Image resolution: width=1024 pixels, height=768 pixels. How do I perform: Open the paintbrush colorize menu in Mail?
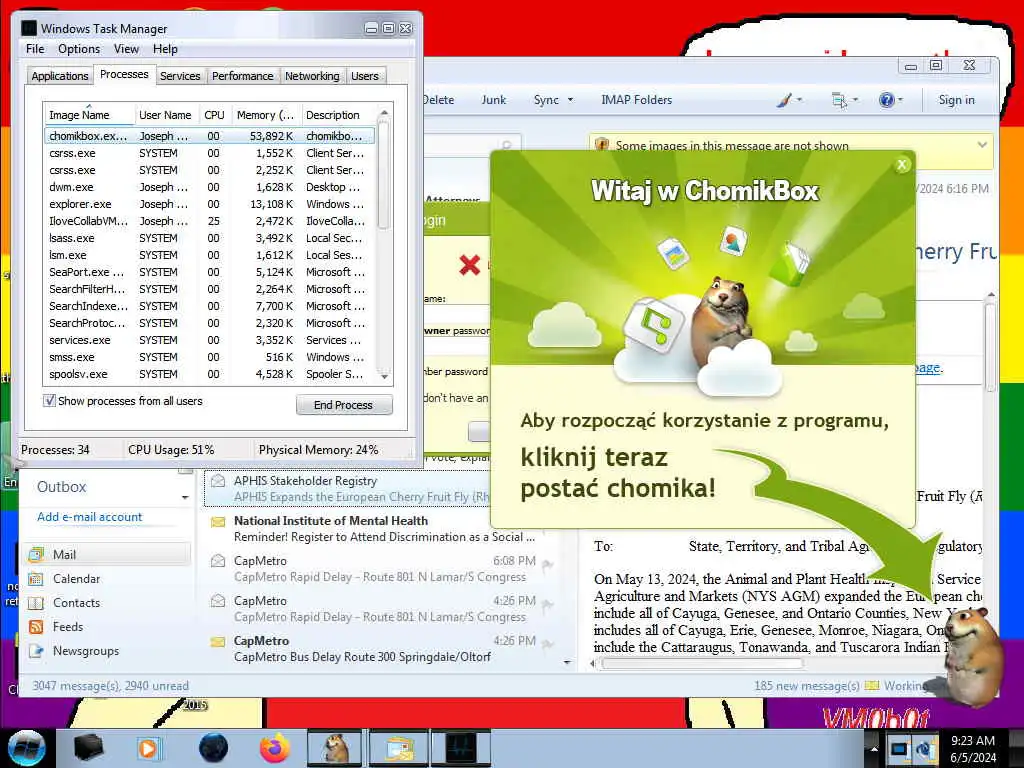click(784, 100)
